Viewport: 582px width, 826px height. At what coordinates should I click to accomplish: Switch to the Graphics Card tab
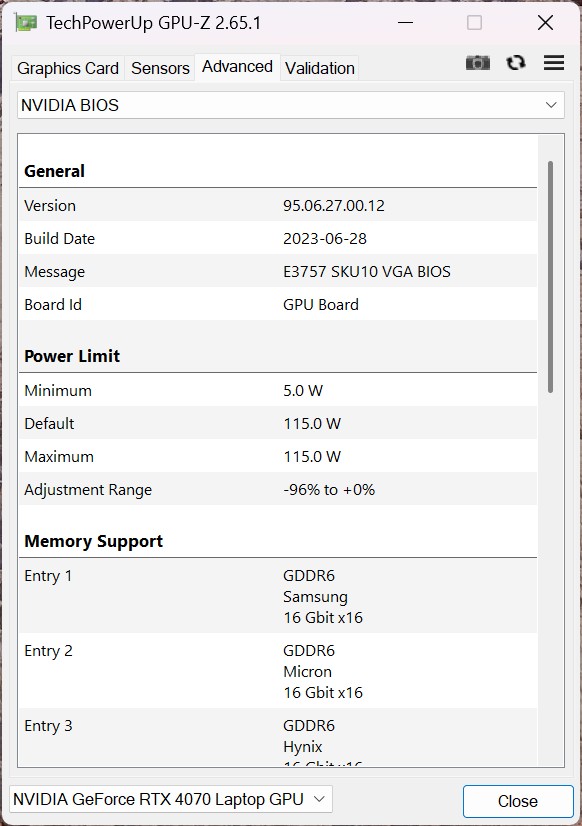[x=68, y=68]
